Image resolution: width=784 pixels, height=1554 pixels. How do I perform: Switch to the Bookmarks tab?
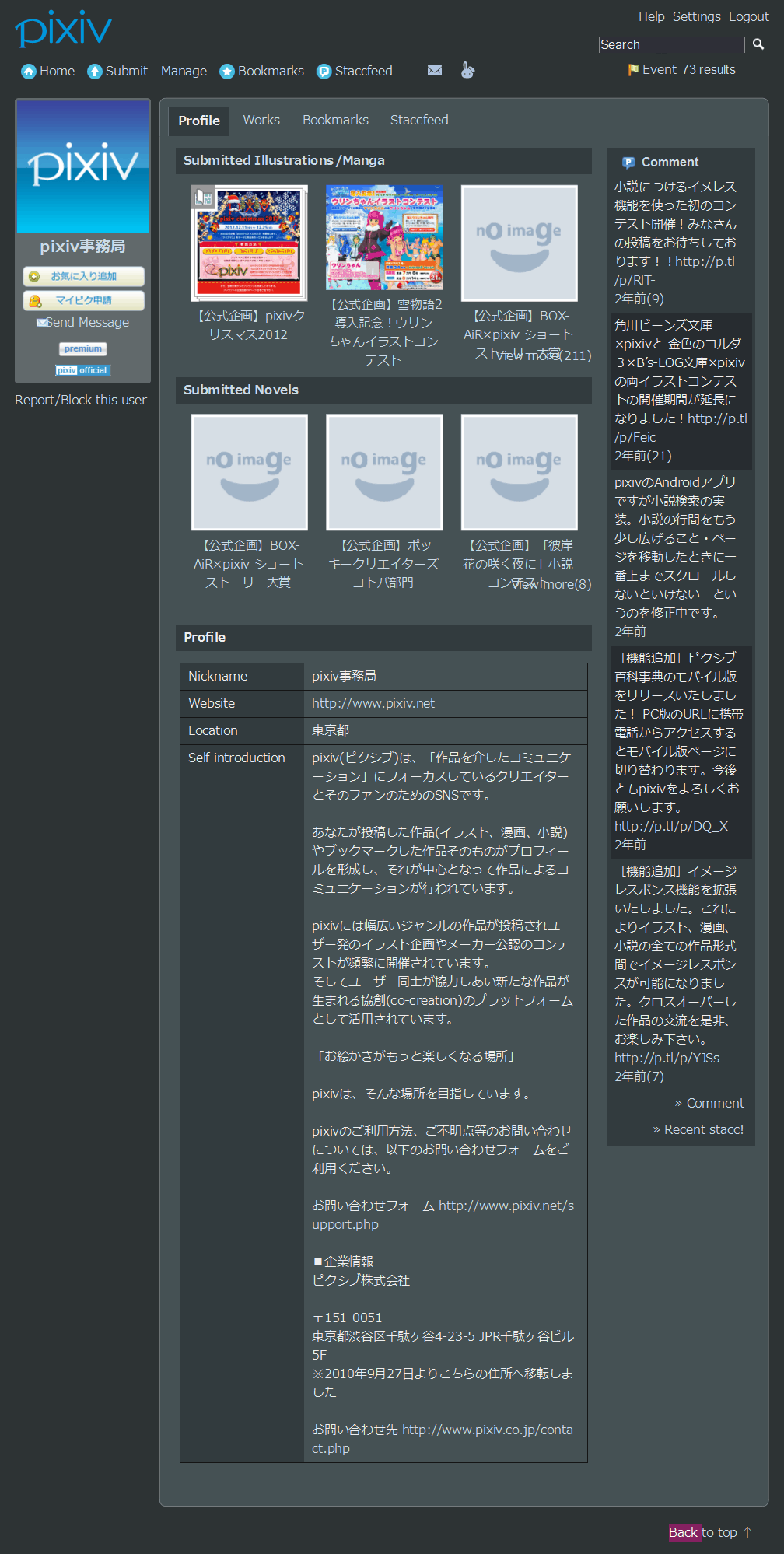click(335, 120)
